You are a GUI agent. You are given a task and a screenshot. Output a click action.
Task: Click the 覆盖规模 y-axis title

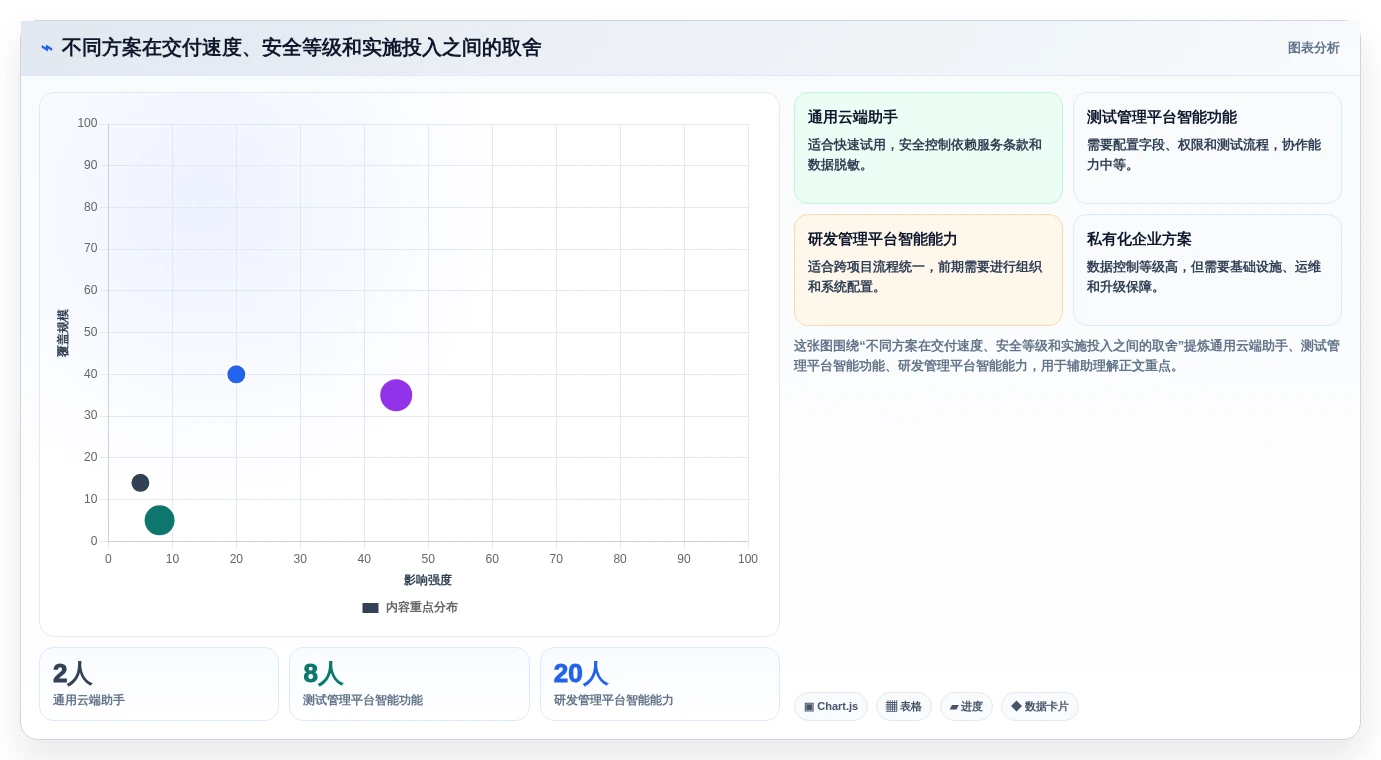pyautogui.click(x=63, y=333)
